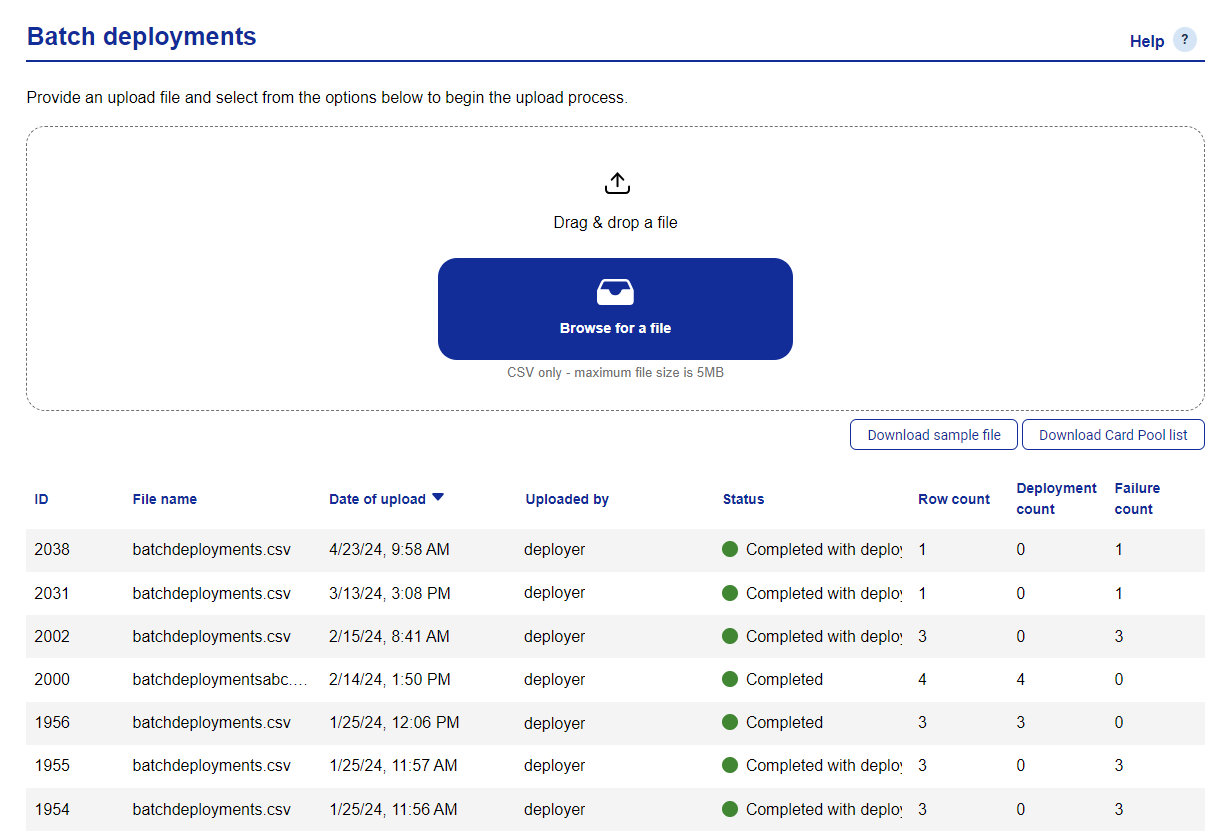Click the green status dot for ID 2002

tap(730, 636)
